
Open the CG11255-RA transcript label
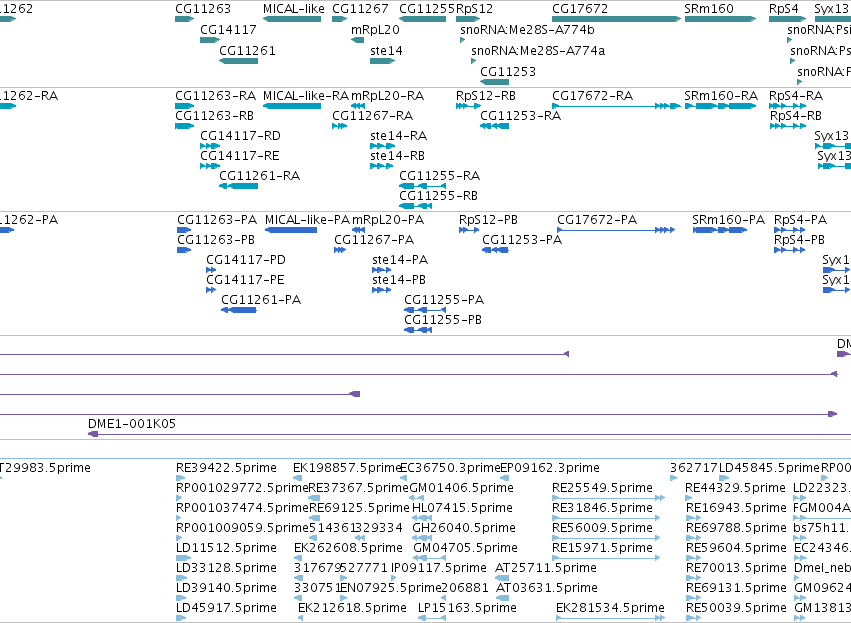(439, 176)
